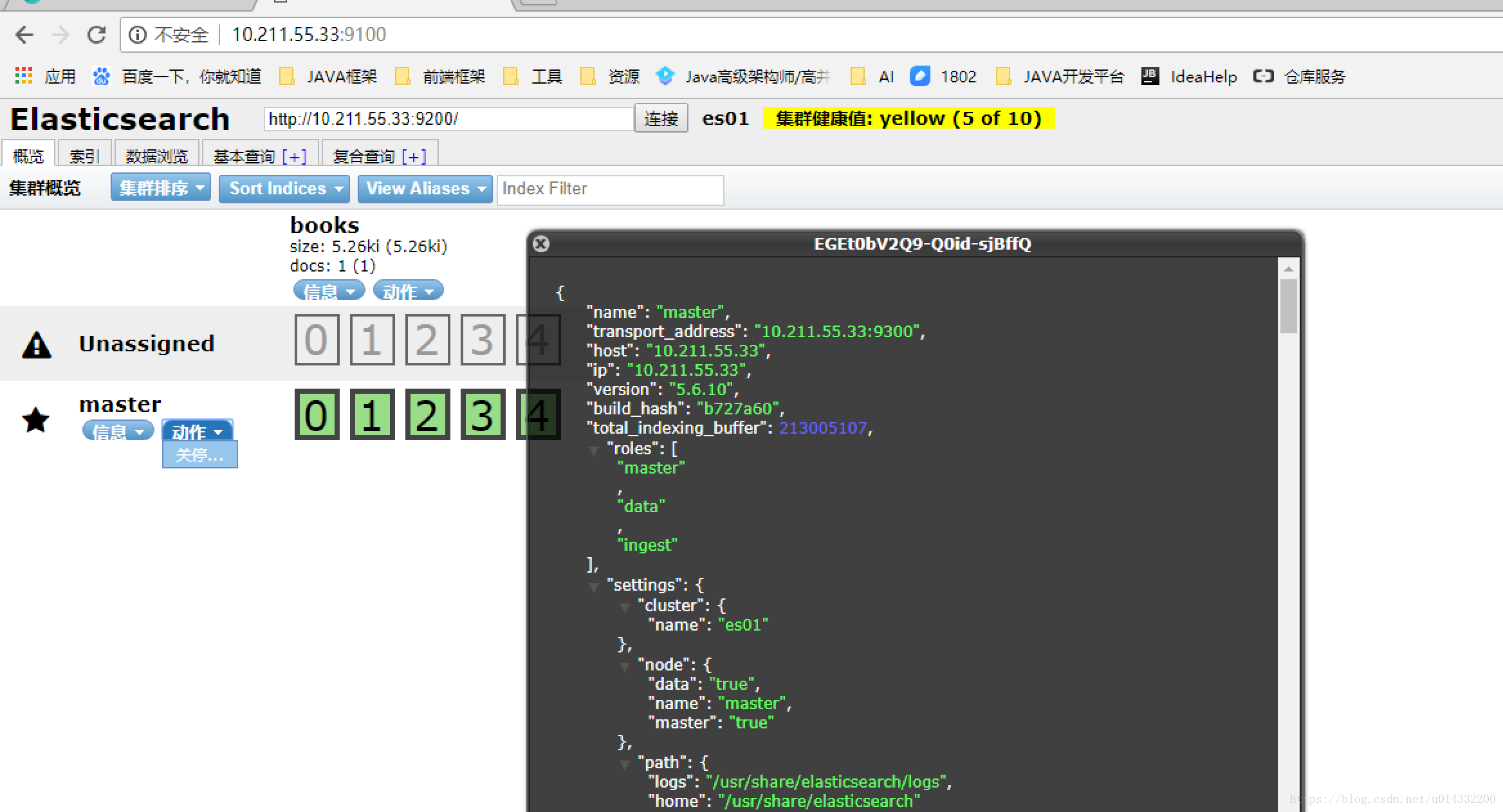1503x812 pixels.
Task: Open the JAVA框架 bookmark folder
Action: [x=328, y=77]
